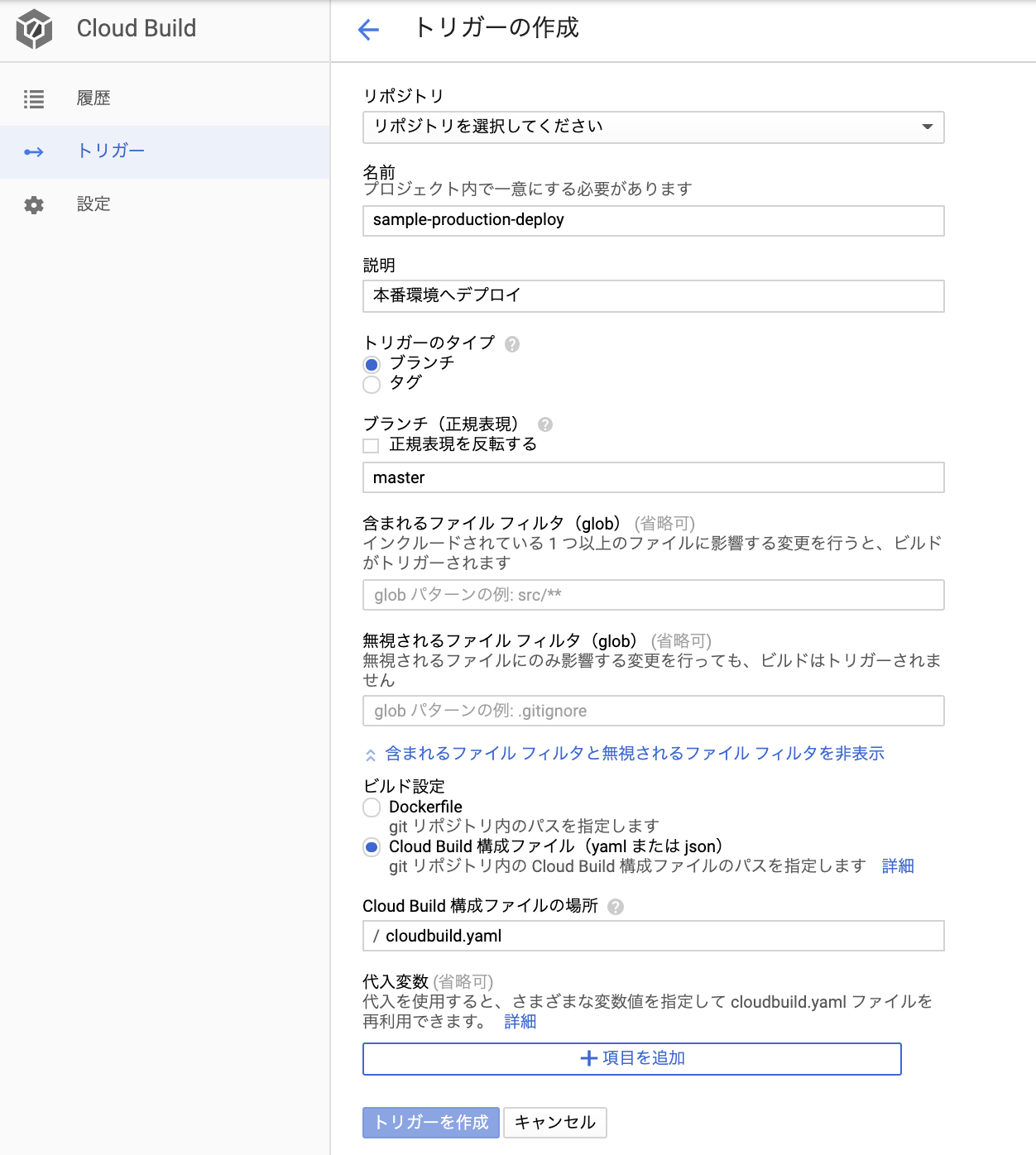The width and height of the screenshot is (1036, 1155).
Task: Choose Dockerfile as the build configuration
Action: (372, 808)
